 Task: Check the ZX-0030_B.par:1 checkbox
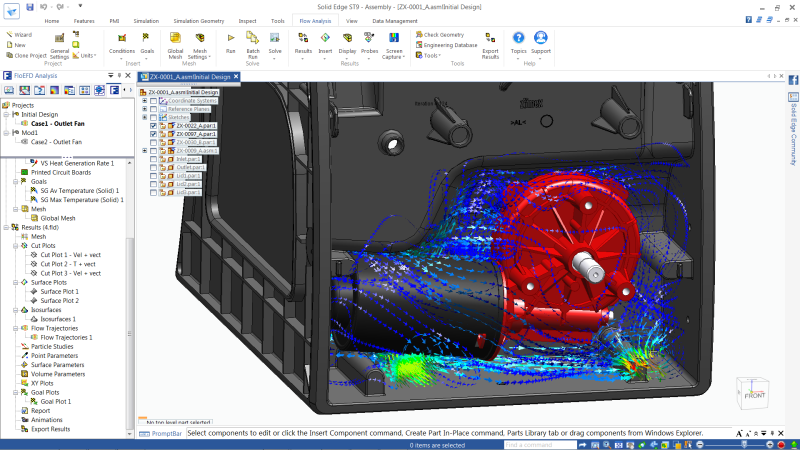(153, 142)
